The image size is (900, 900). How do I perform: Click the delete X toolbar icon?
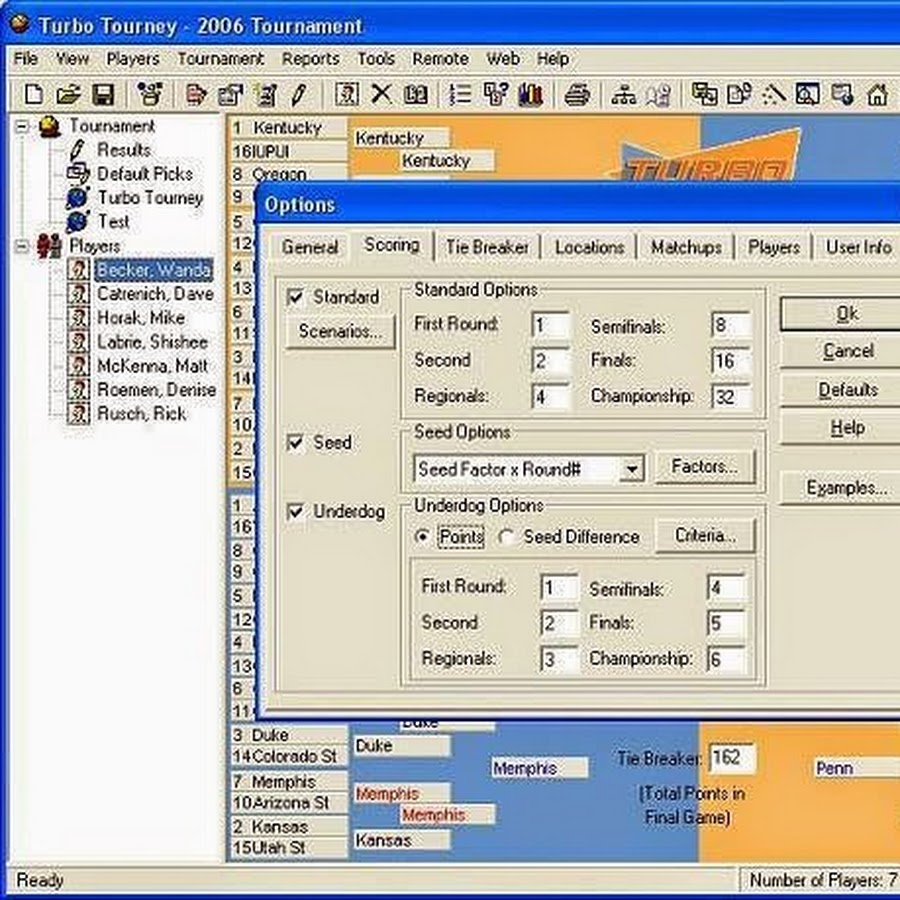coord(381,95)
